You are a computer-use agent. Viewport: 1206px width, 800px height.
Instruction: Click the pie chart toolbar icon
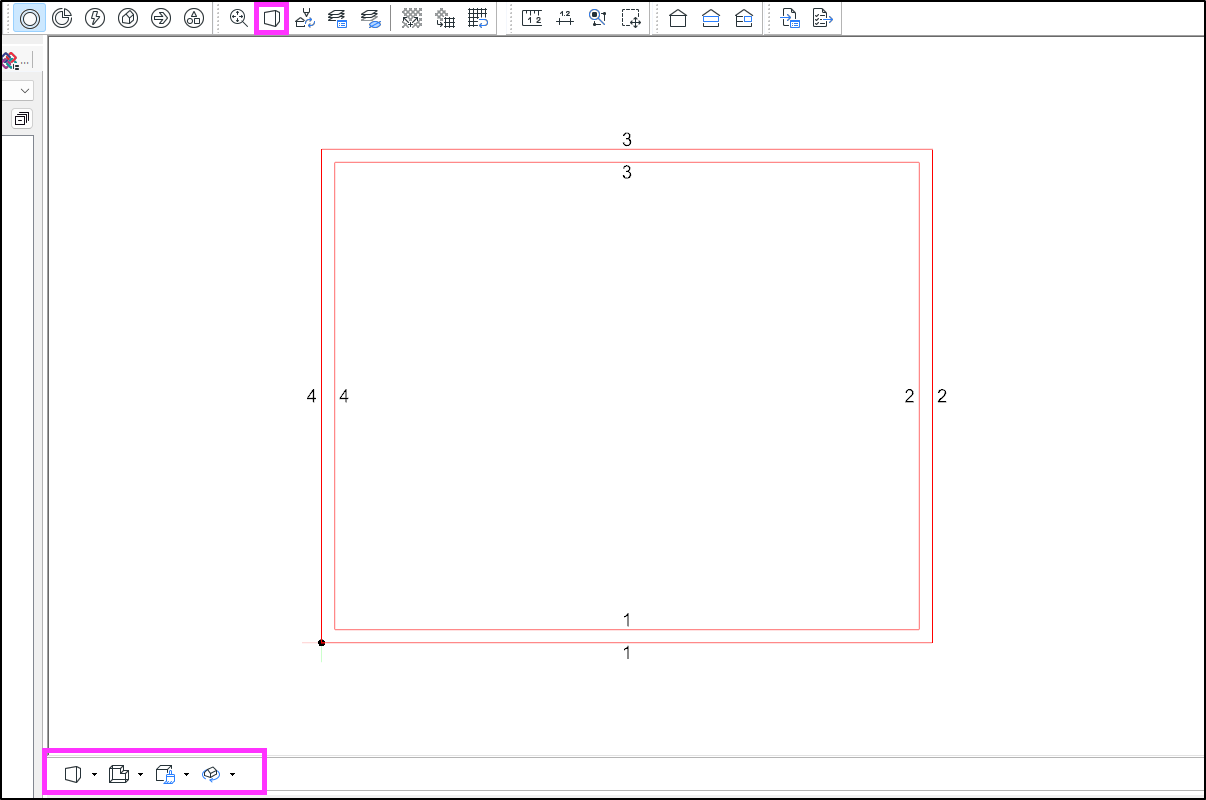click(62, 18)
